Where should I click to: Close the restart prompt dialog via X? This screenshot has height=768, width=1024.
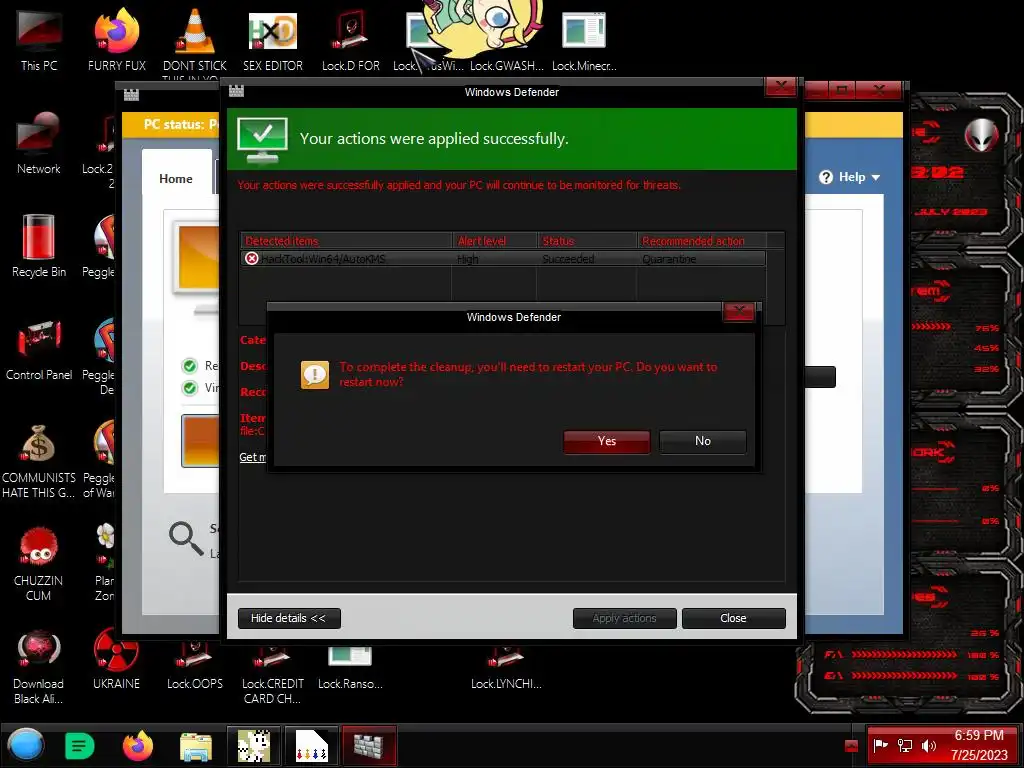739,312
